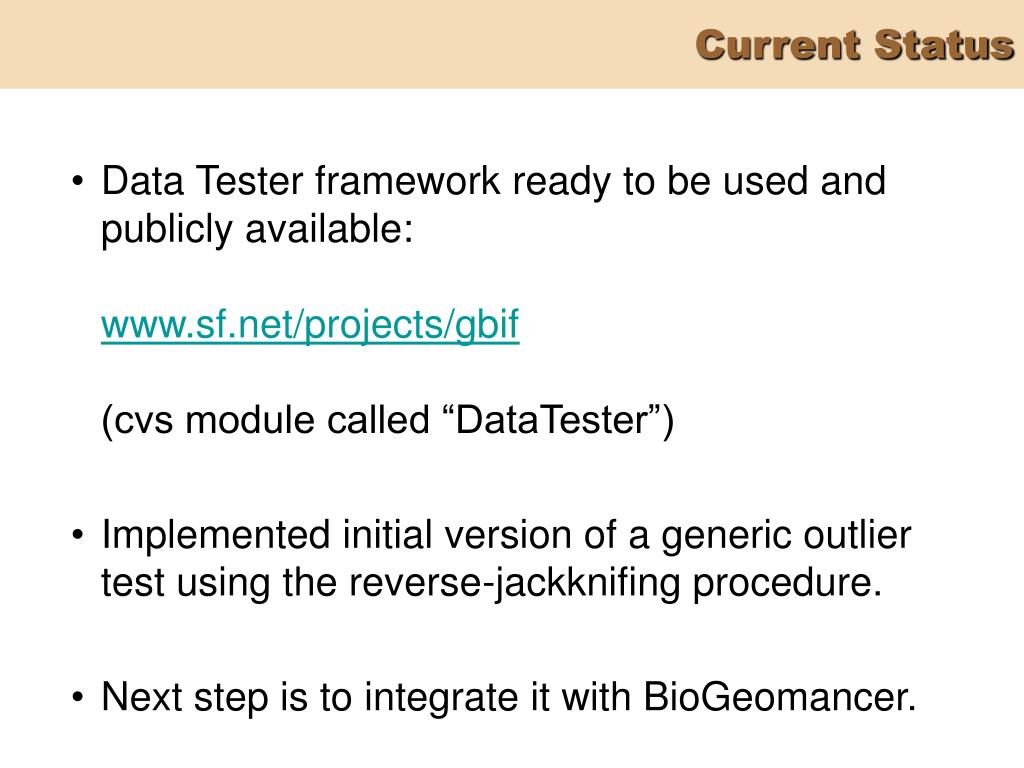Select the bullet before "Implemented initial version"
1024x768 pixels.
pos(78,535)
